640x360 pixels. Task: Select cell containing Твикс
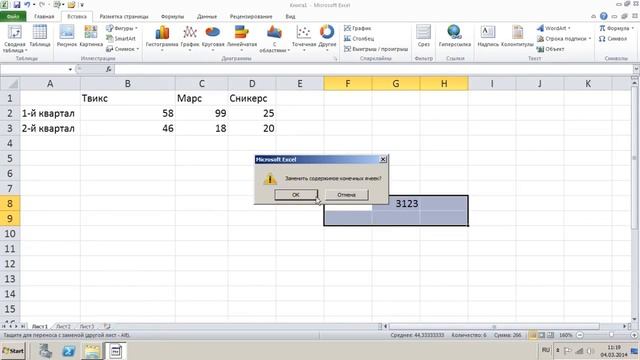click(x=128, y=98)
